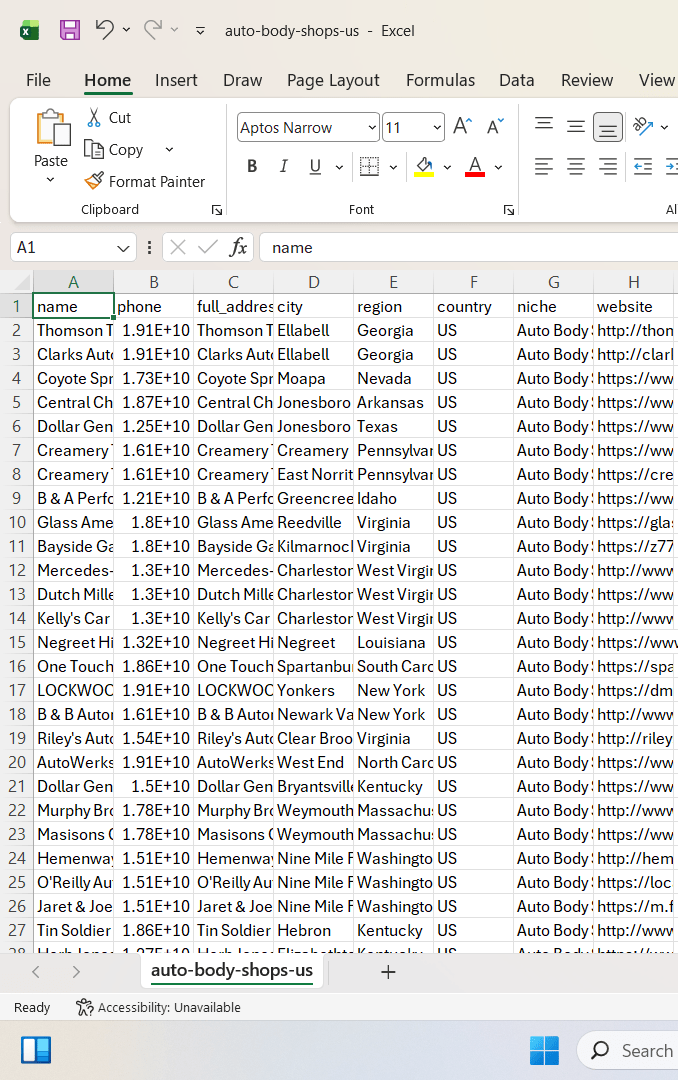Apply cell borders
This screenshot has width=678, height=1080.
pos(369,166)
